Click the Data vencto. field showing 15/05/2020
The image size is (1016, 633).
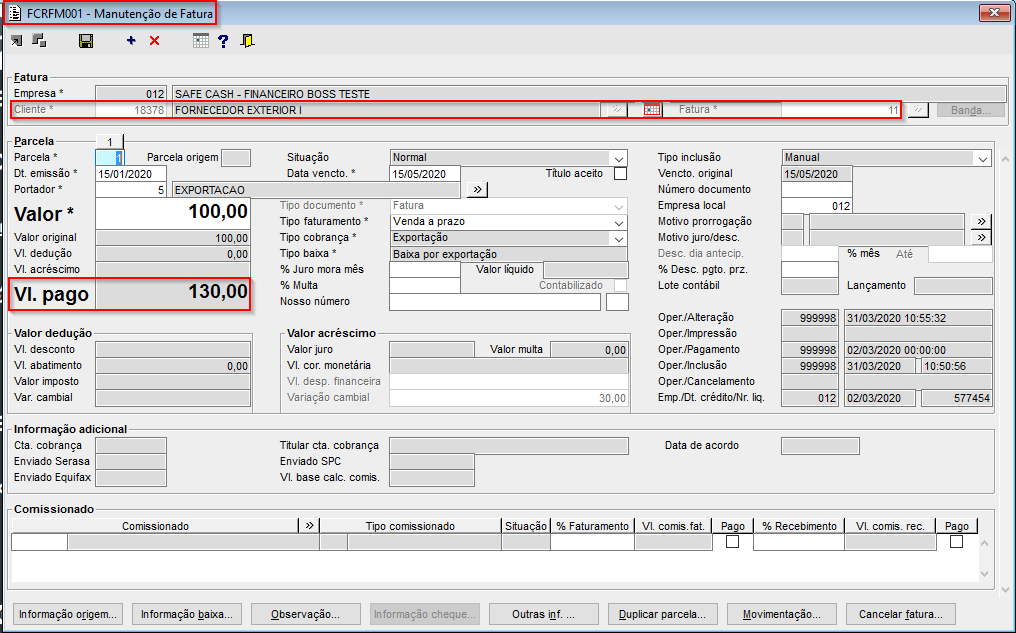425,174
